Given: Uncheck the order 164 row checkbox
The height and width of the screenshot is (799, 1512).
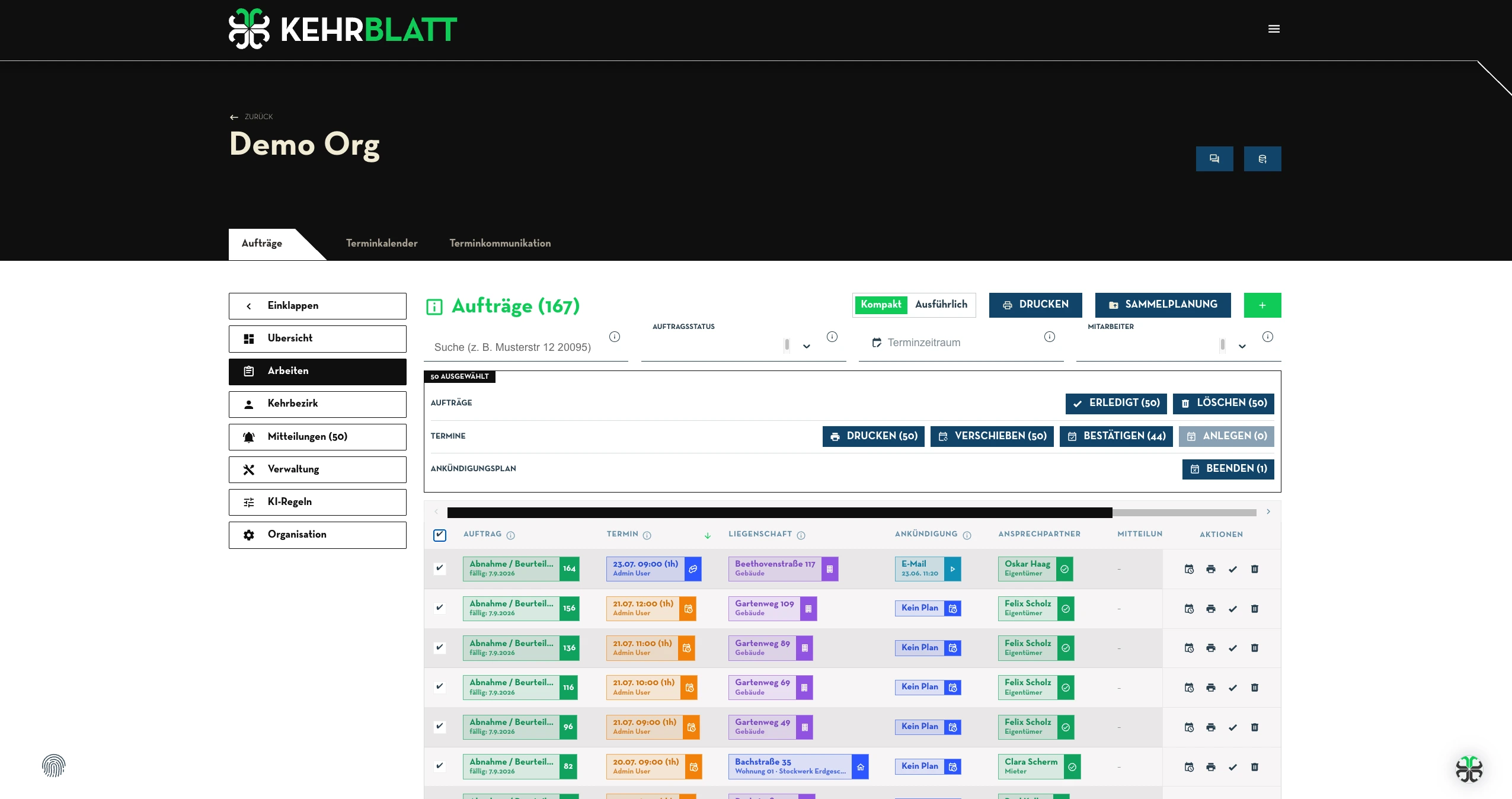Looking at the screenshot, I should [440, 568].
